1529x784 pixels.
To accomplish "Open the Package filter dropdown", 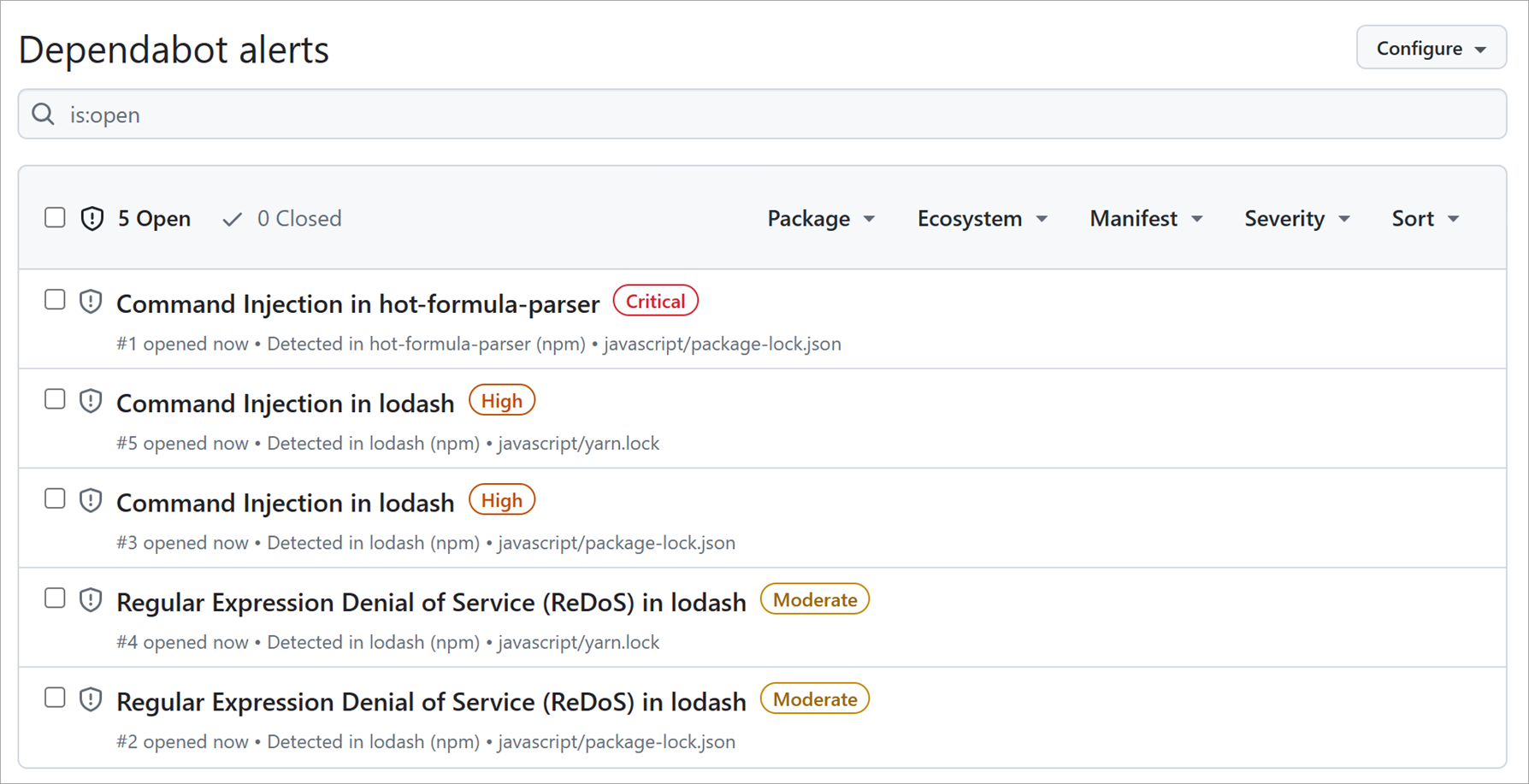I will (820, 218).
